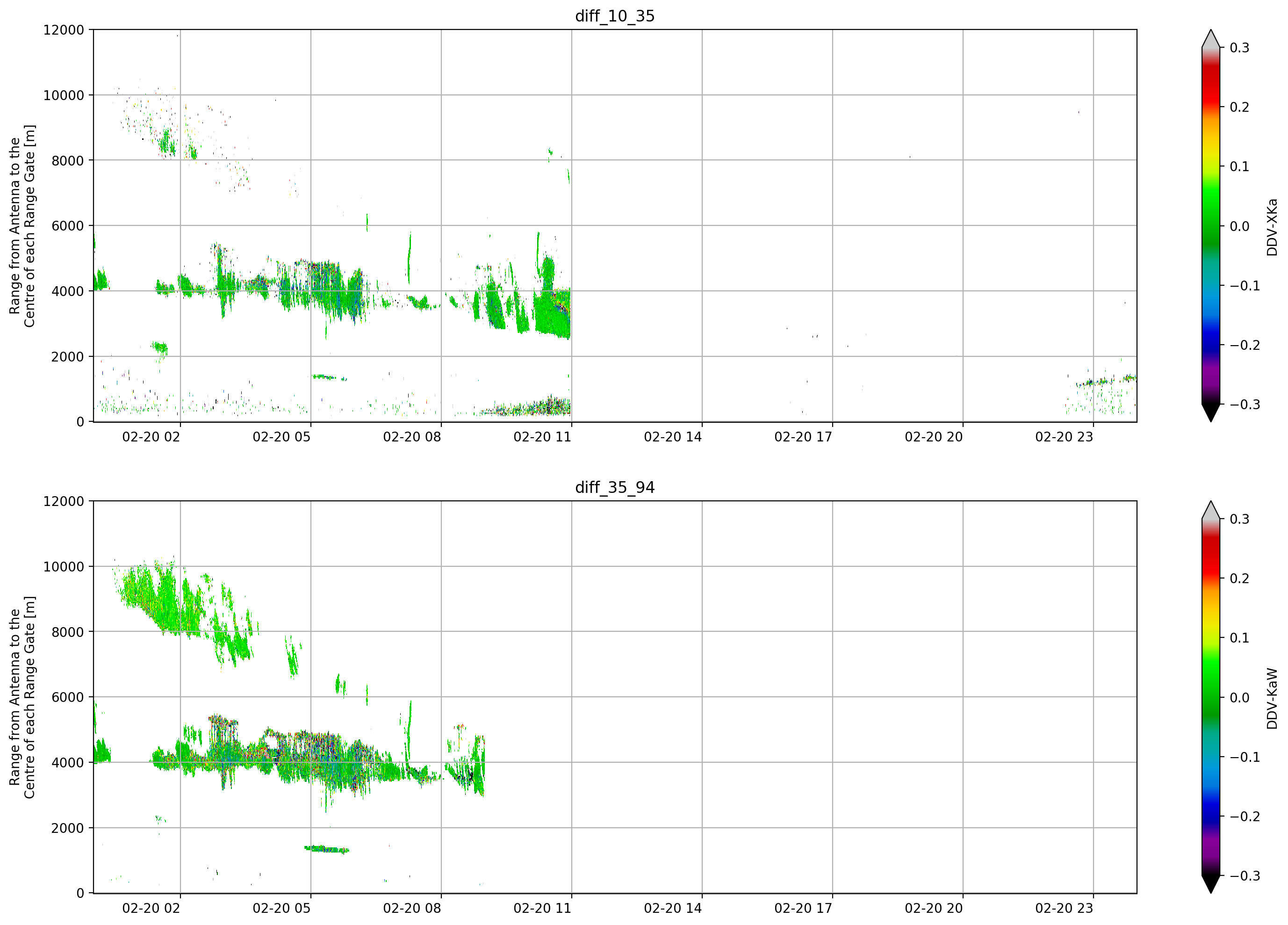1288x925 pixels.
Task: Click the −0.2 tick on DDV-KaW colorbar
Action: [x=1245, y=817]
